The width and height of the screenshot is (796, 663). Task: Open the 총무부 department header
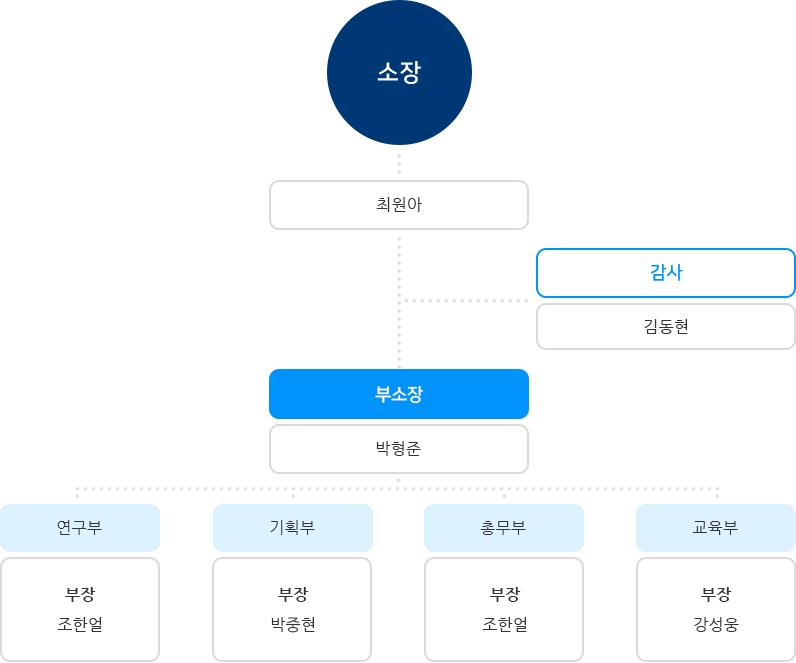[504, 527]
